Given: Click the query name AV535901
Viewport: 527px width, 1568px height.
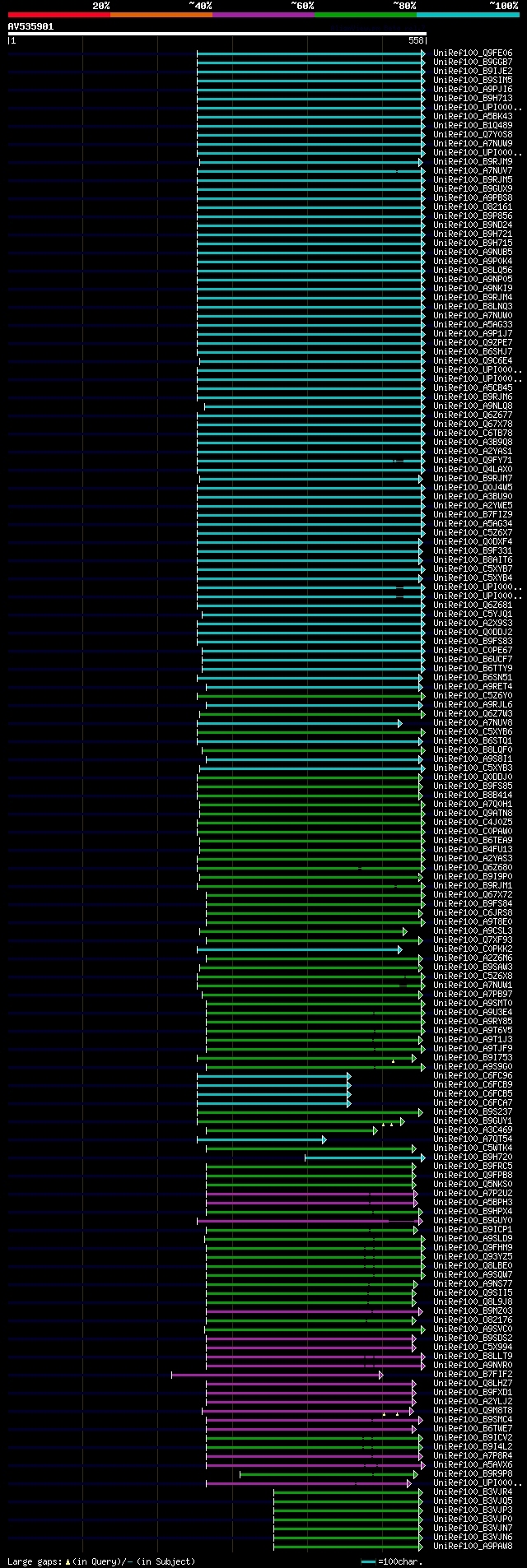Looking at the screenshot, I should tap(30, 26).
